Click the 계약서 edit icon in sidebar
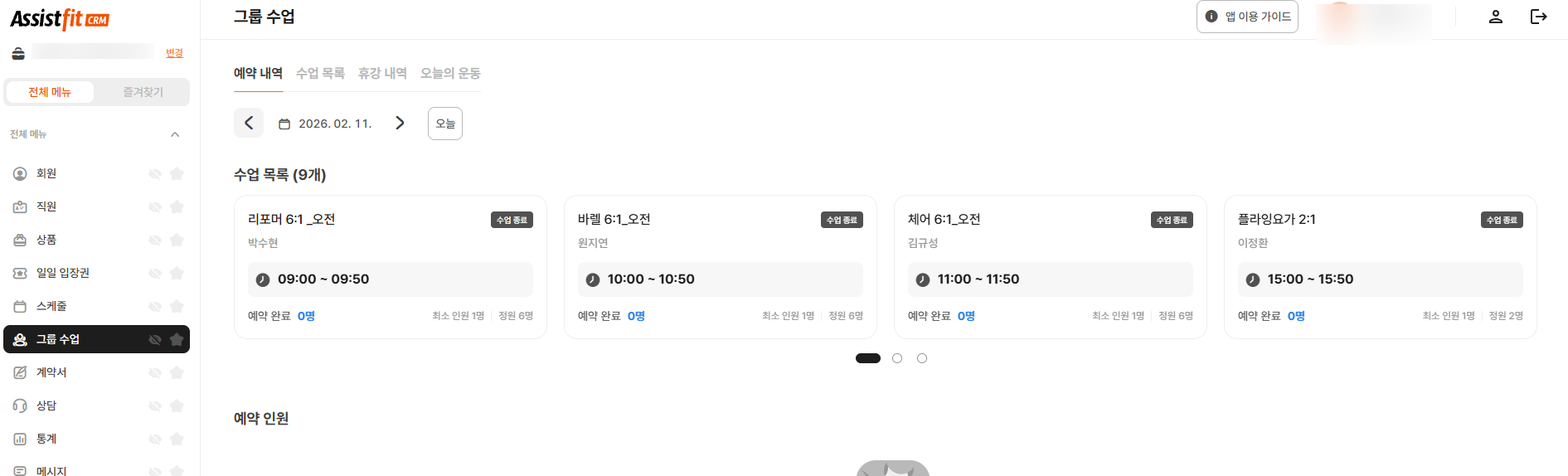This screenshot has width=1568, height=476. pyautogui.click(x=20, y=372)
